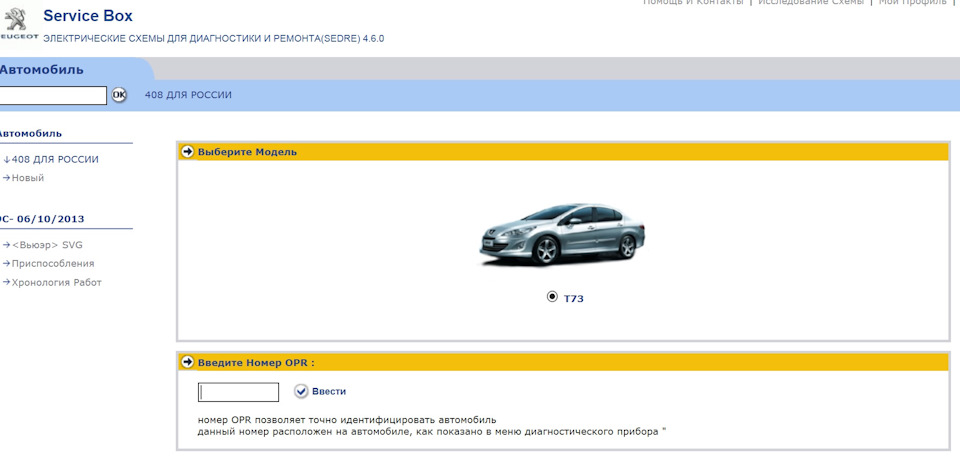Click the Введите Номер OPR header
The image size is (960, 457).
pyautogui.click(x=256, y=363)
